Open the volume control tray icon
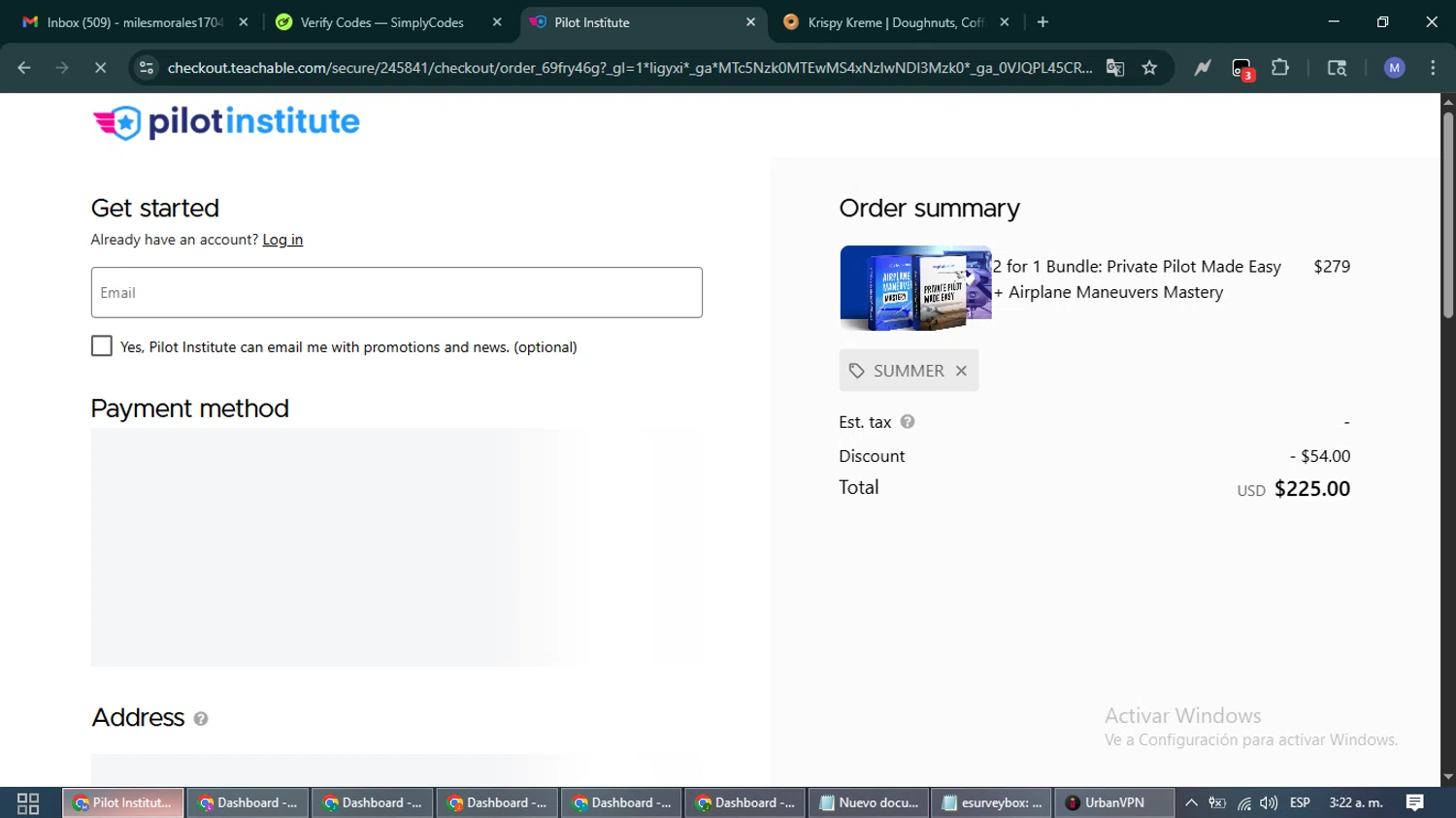Image resolution: width=1456 pixels, height=818 pixels. [x=1269, y=803]
